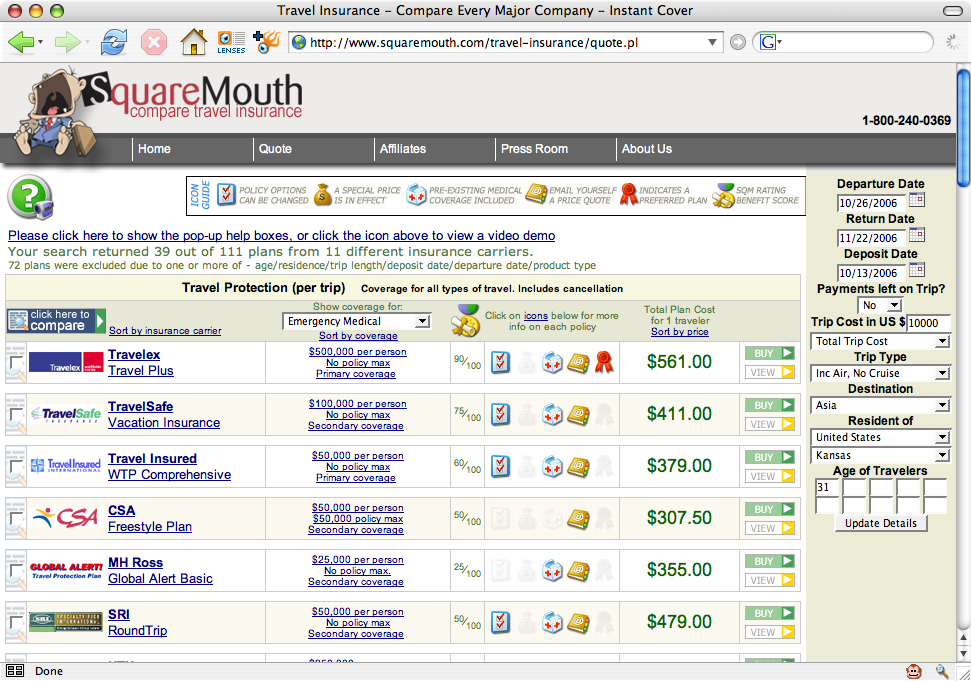Viewport: 971px width, 681px height.
Task: Open the browser home page icon
Action: pos(193,42)
